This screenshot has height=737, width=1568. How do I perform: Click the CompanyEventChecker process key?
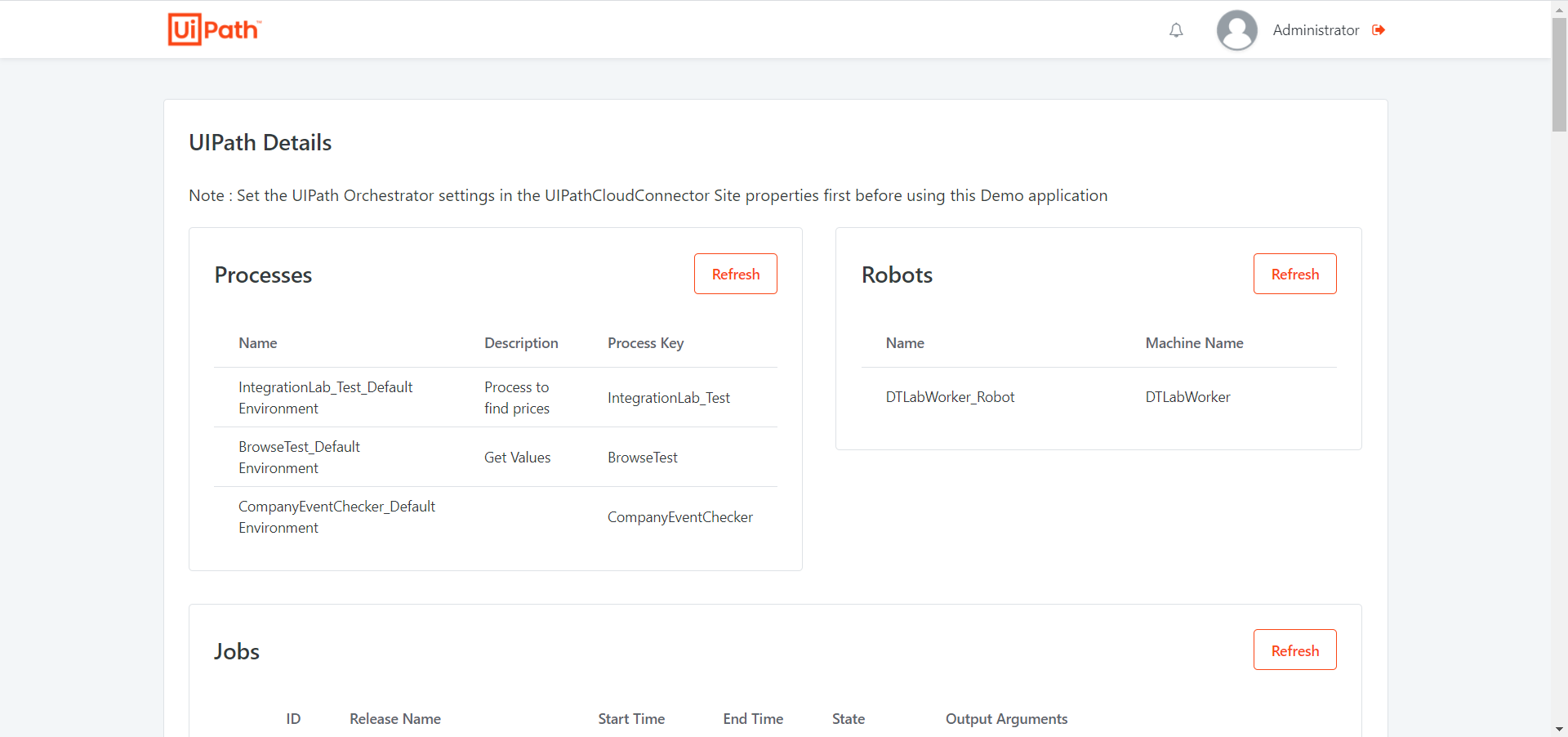pos(680,517)
